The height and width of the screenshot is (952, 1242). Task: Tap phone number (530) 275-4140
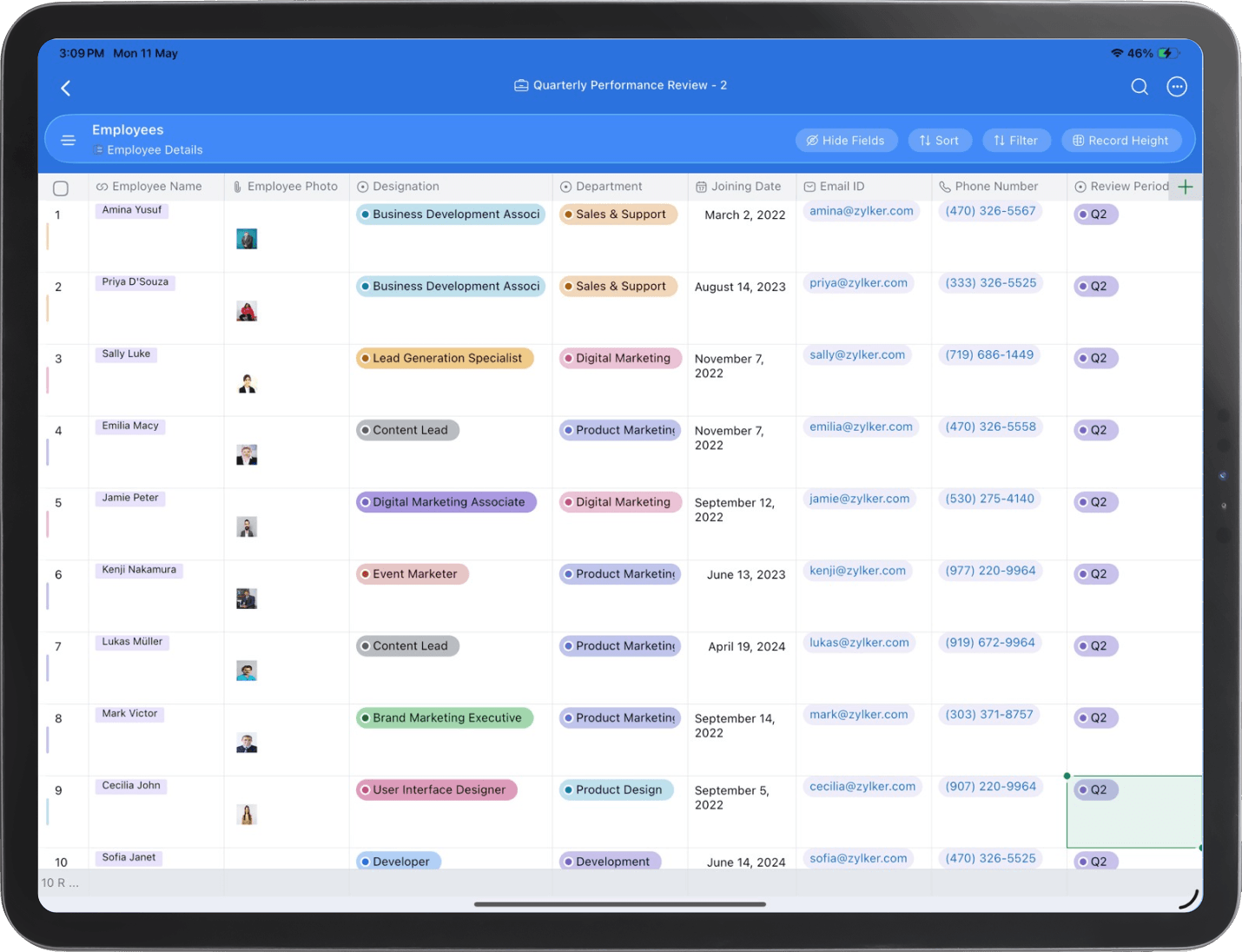(x=990, y=499)
